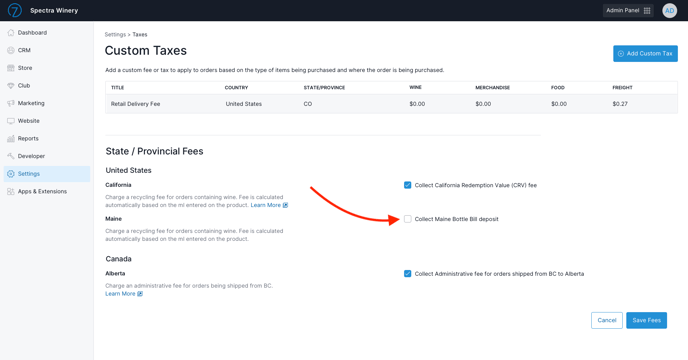Viewport: 688px width, 360px height.
Task: Uncheck Collect California Redemption Value fee
Action: pyautogui.click(x=408, y=185)
